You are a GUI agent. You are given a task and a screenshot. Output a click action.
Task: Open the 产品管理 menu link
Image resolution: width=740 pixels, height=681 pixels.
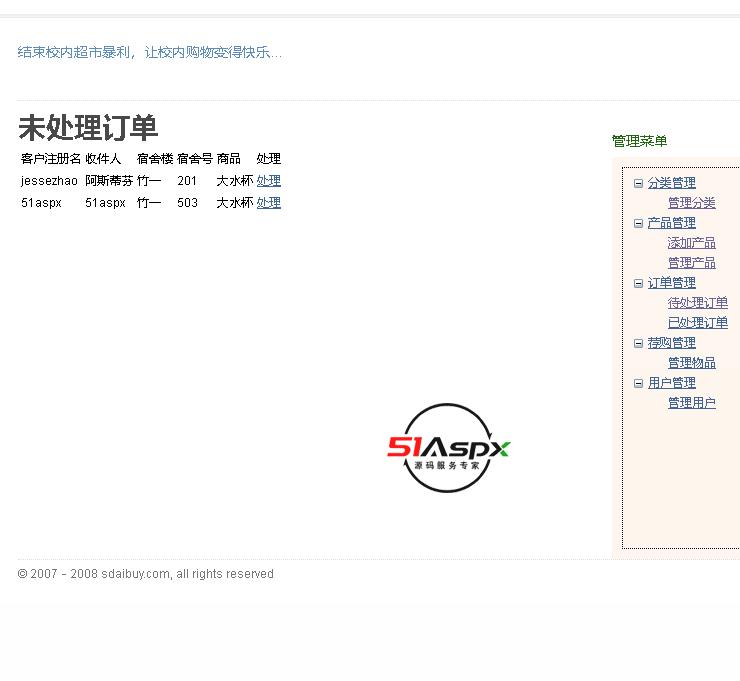point(671,223)
